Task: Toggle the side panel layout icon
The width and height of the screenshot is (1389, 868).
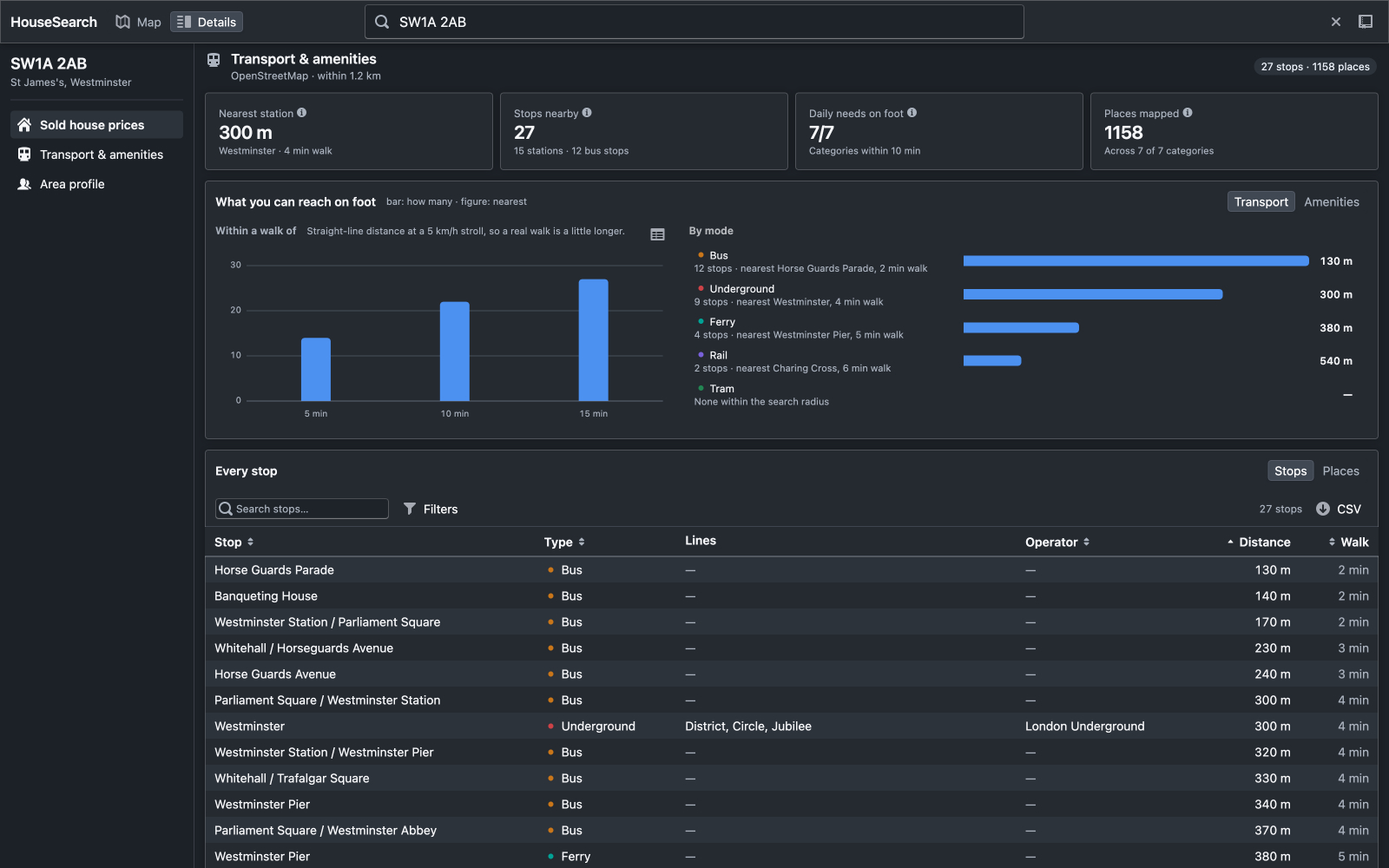Action: pyautogui.click(x=1366, y=22)
